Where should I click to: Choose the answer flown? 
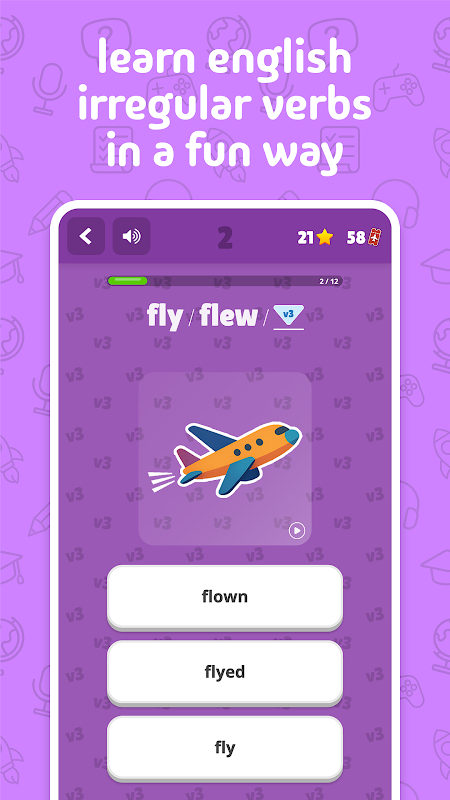tap(225, 596)
